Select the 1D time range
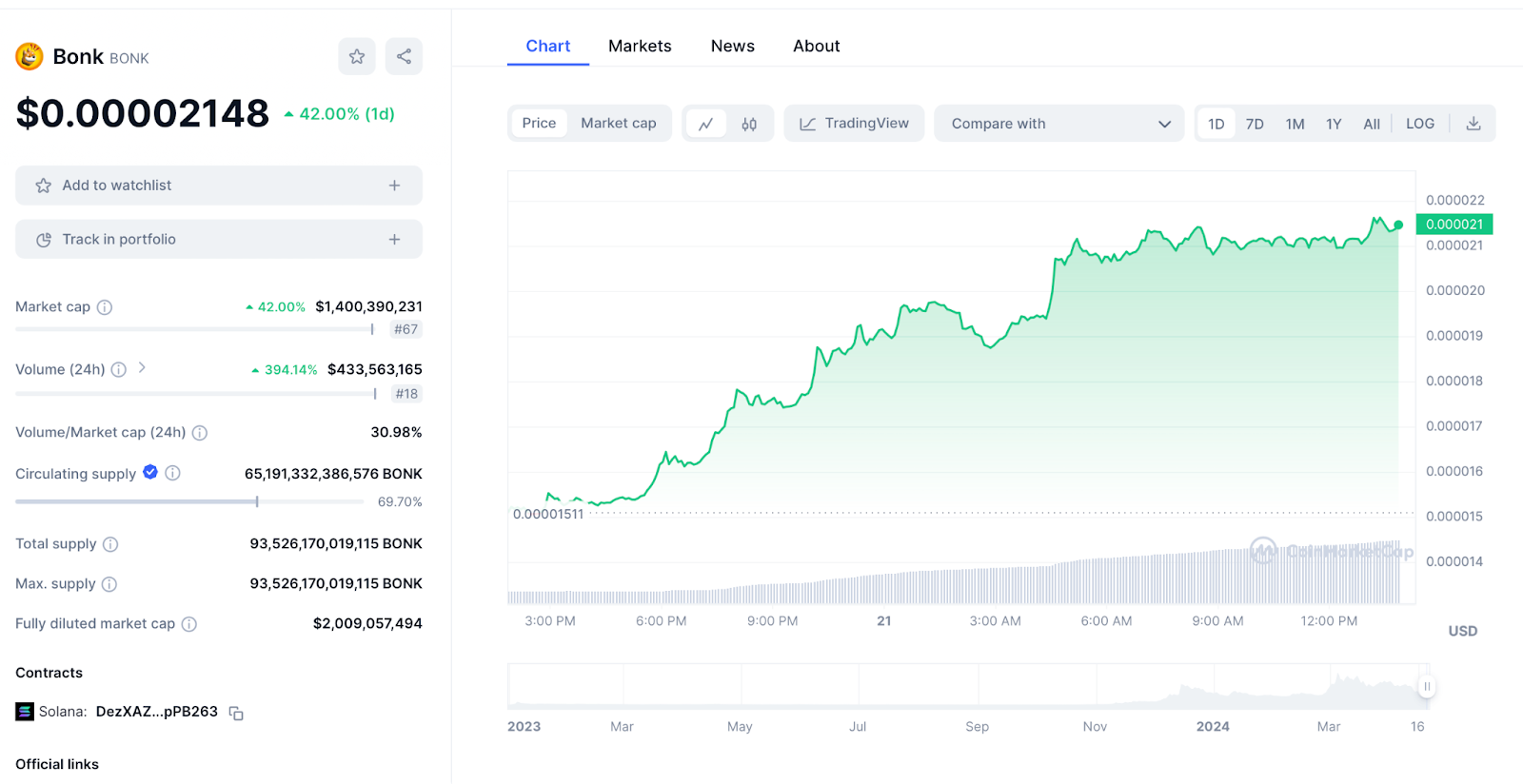This screenshot has width=1523, height=784. 1216,124
